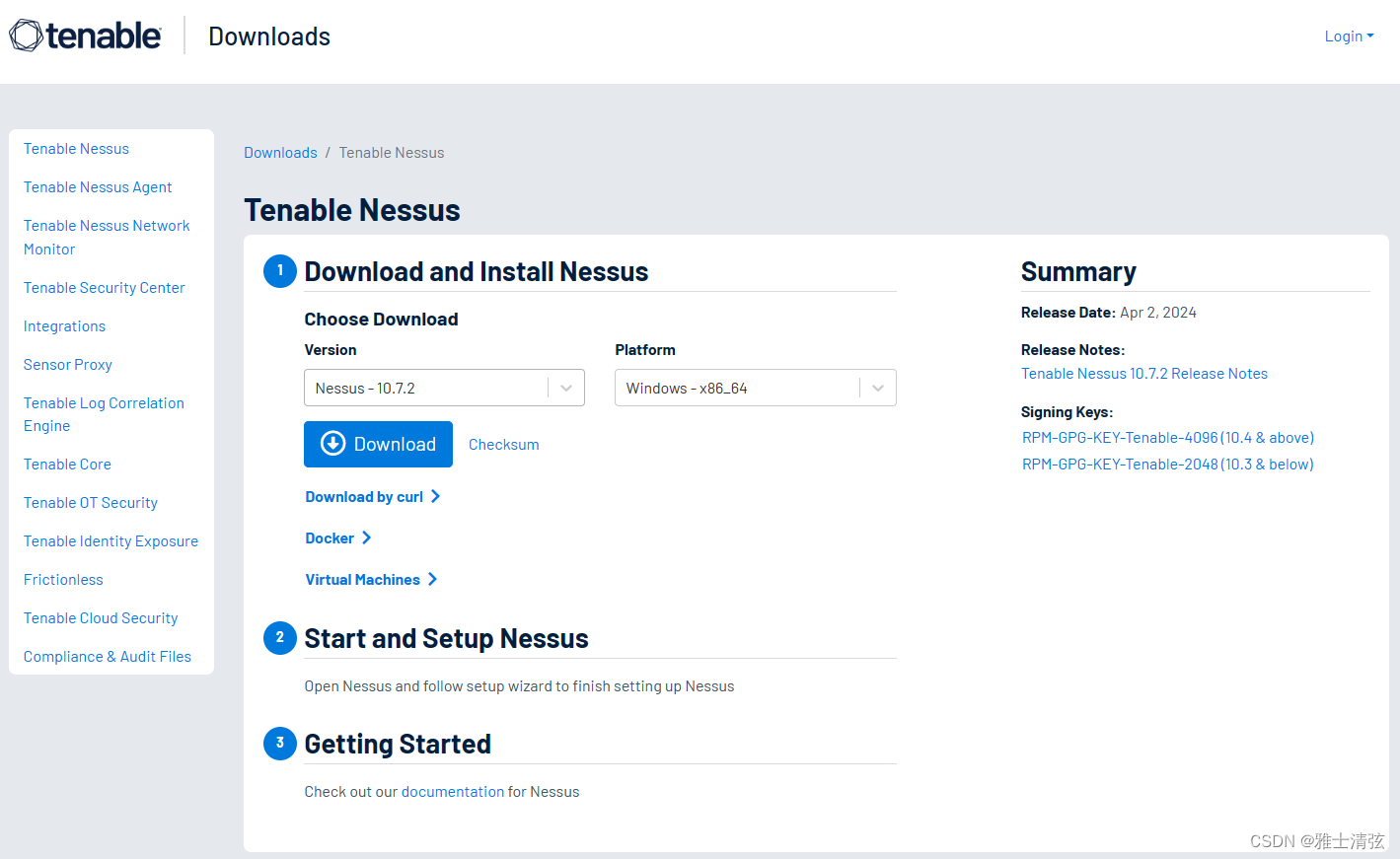Click the Tenable Nessus page heading
Screen dimensions: 1400x859
click(352, 210)
